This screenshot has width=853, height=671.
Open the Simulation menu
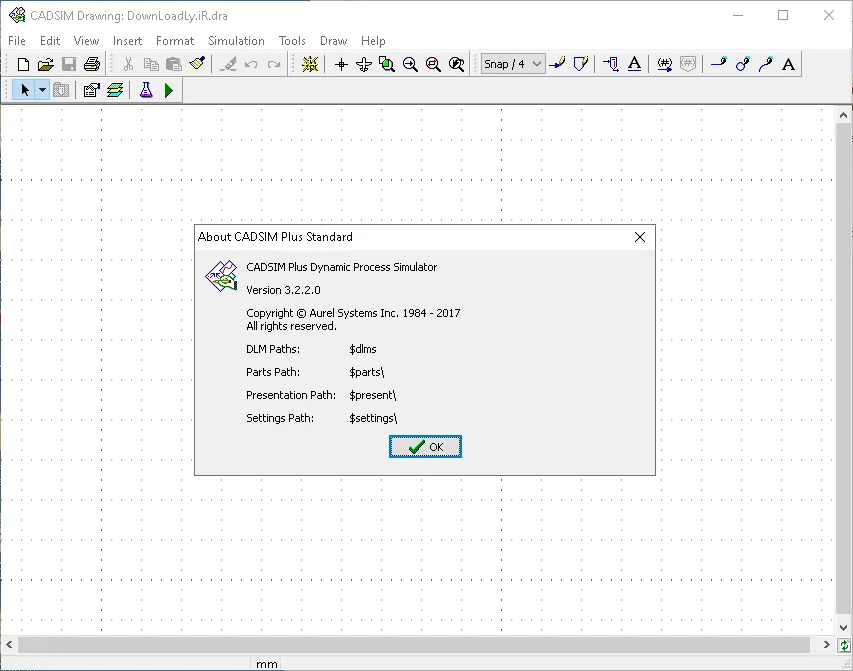236,41
